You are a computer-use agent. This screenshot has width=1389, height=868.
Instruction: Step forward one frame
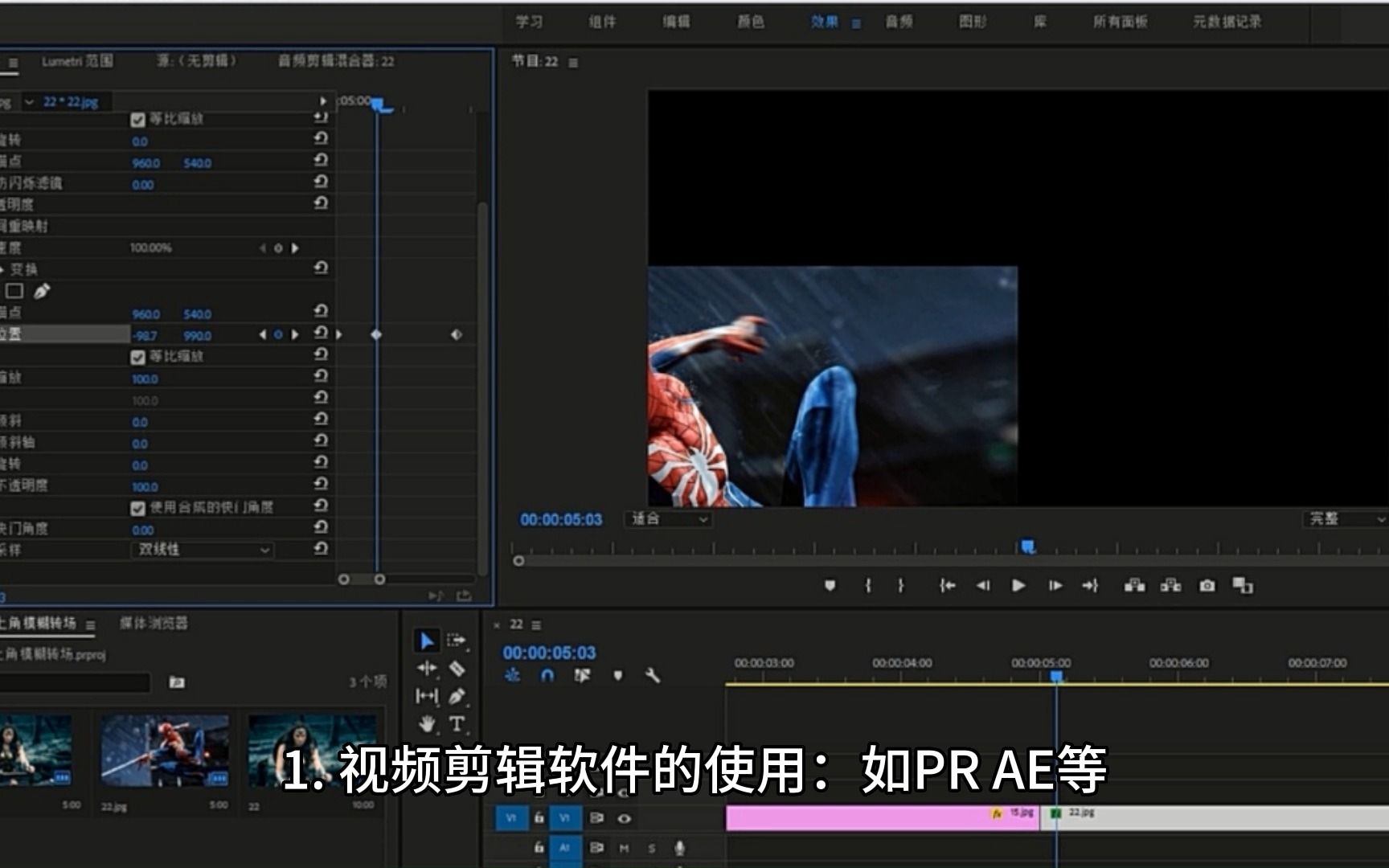(x=1055, y=586)
